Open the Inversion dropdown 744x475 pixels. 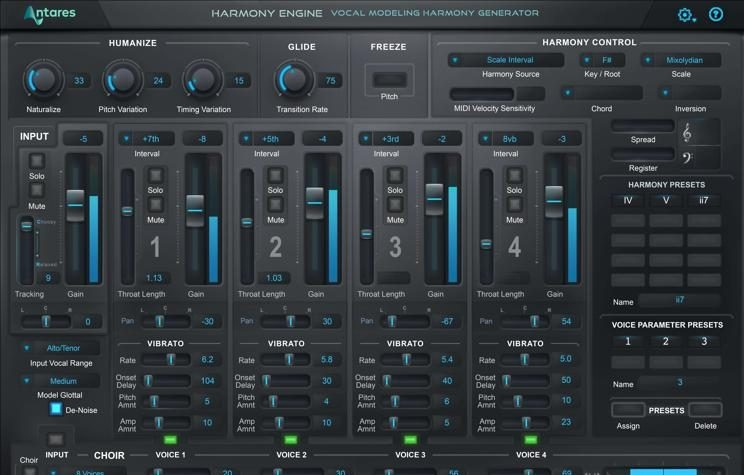tap(690, 93)
